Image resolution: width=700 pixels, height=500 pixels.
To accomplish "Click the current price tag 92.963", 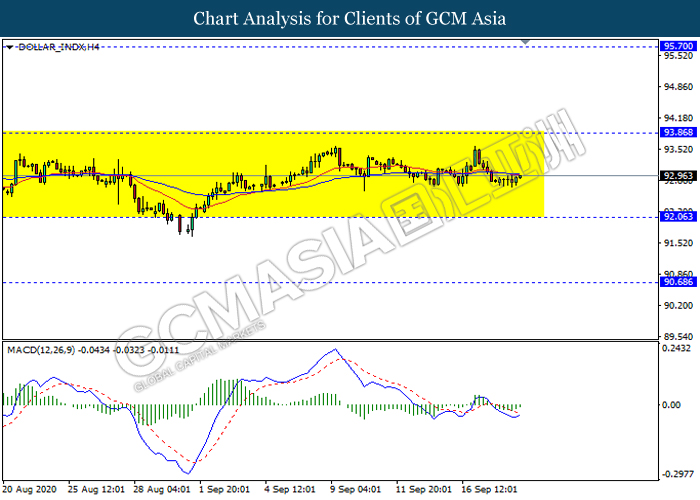I will (678, 175).
